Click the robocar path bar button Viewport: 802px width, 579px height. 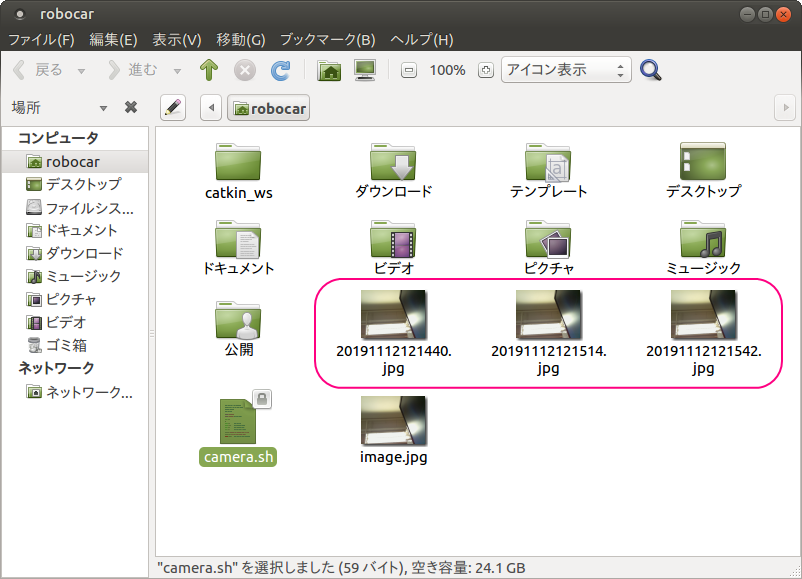tap(269, 108)
